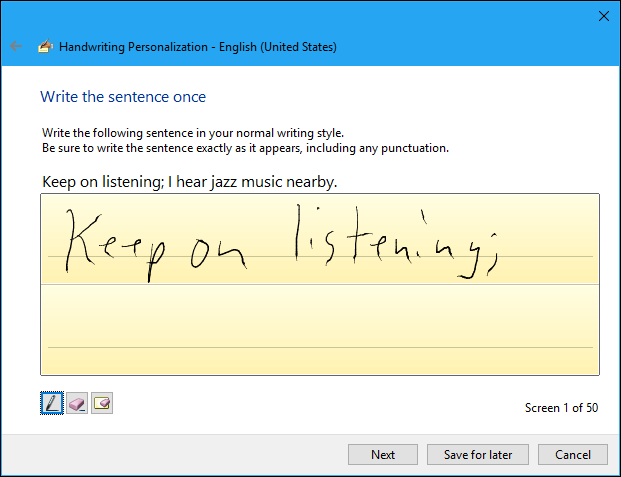Click the first handwriting line area
Image resolution: width=621 pixels, height=477 pixels.
pyautogui.click(x=320, y=239)
